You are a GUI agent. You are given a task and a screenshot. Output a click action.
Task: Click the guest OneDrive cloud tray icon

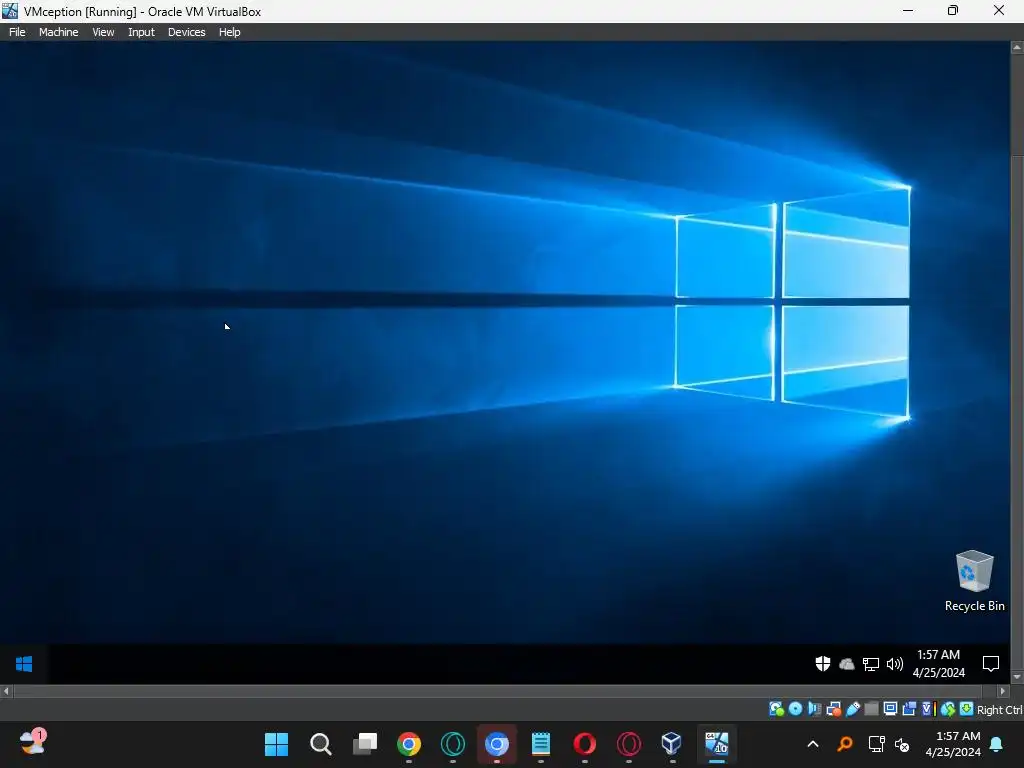(846, 664)
